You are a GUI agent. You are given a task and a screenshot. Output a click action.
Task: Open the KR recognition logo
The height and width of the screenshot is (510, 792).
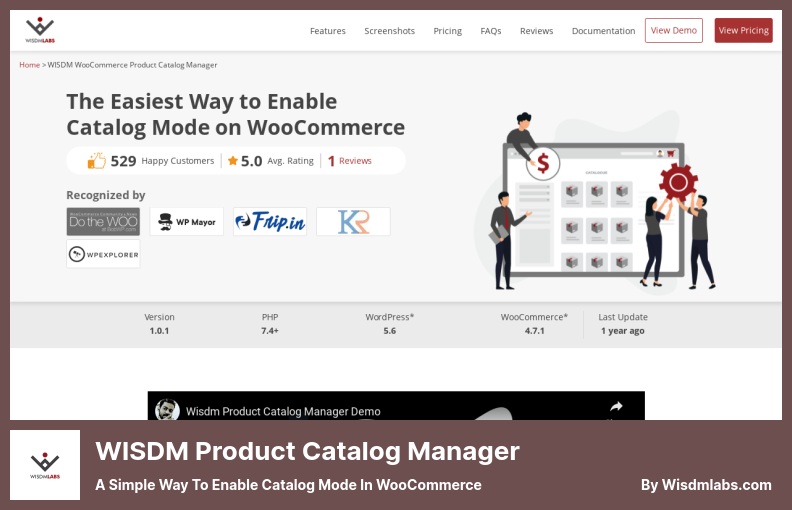tap(353, 222)
